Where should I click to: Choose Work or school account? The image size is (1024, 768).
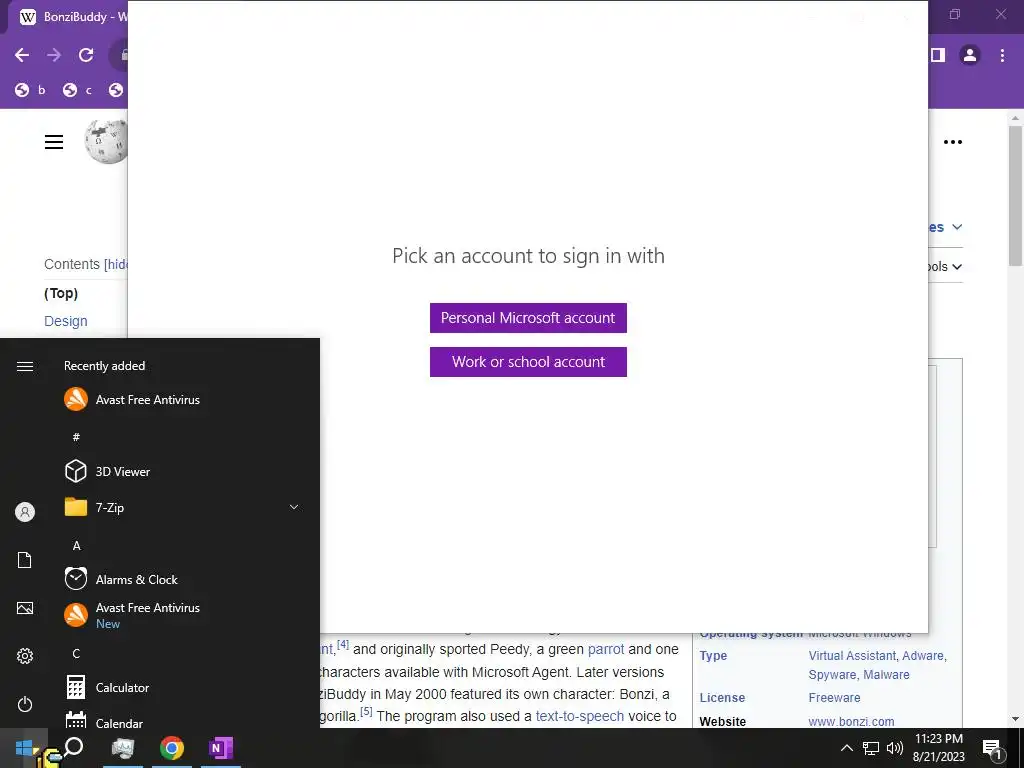pyautogui.click(x=528, y=362)
